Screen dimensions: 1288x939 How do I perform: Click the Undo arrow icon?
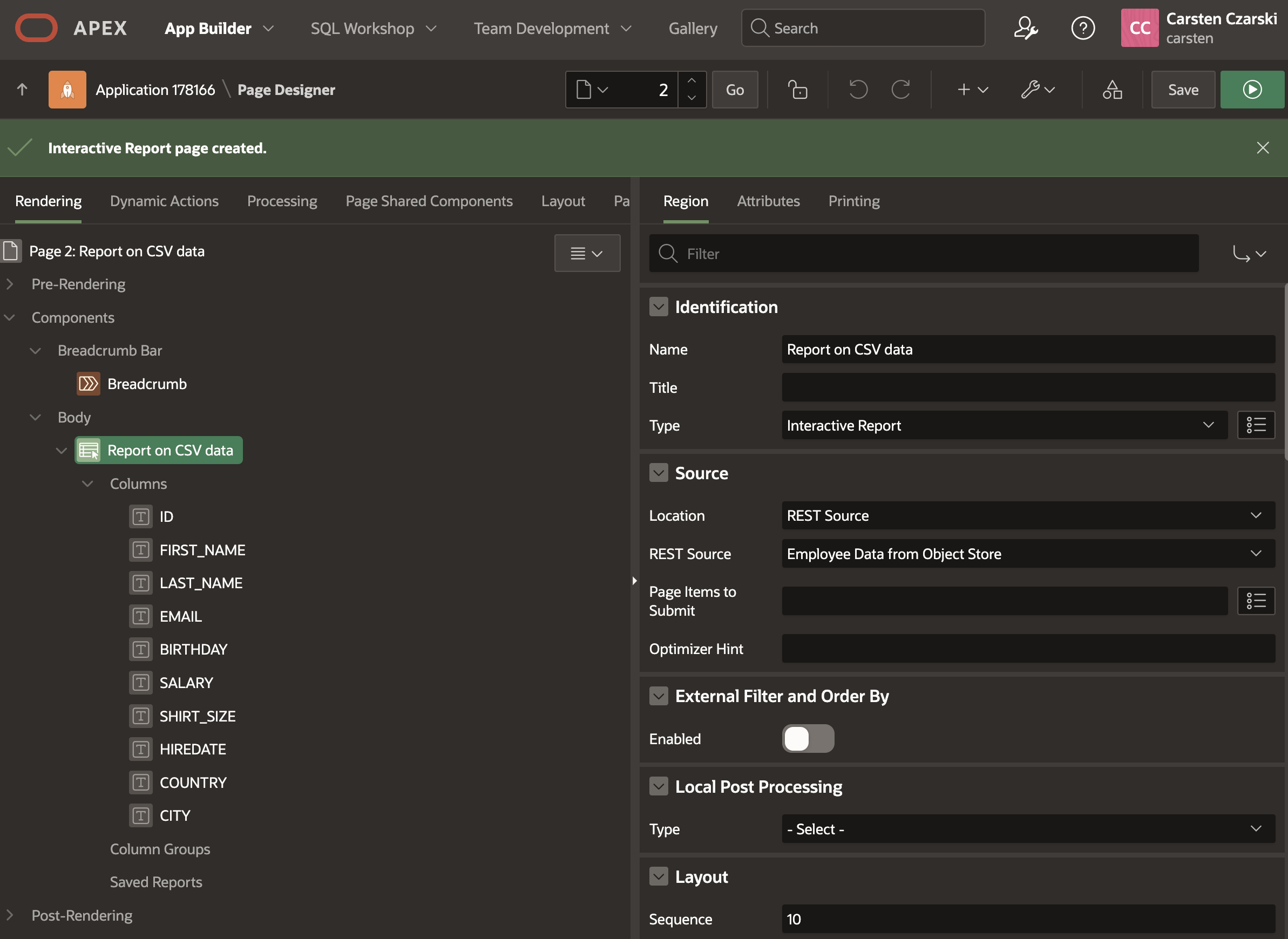pos(858,90)
